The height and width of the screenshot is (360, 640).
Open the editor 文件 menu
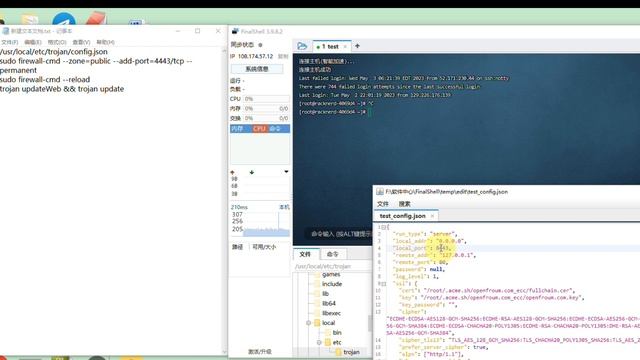point(383,204)
